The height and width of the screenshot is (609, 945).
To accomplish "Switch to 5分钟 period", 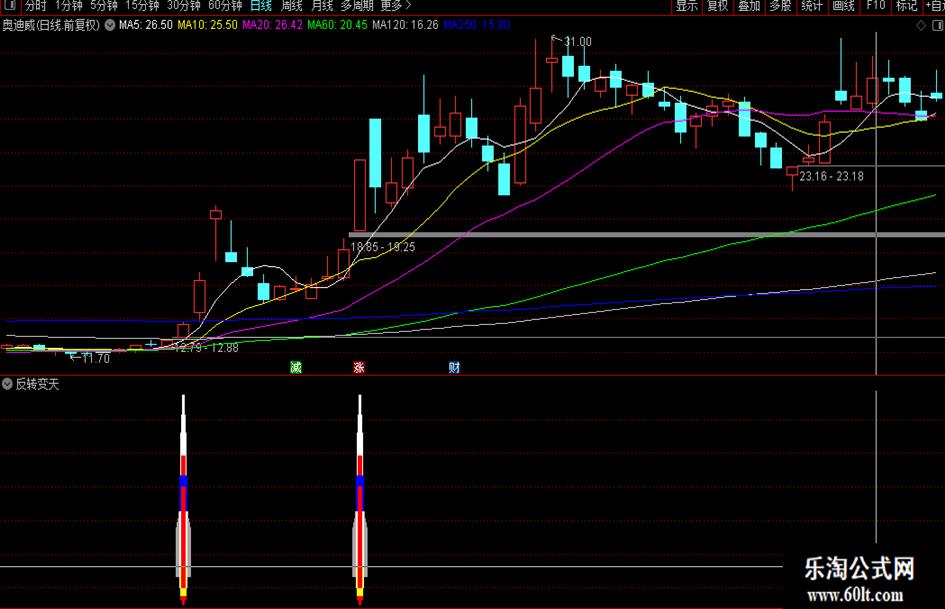I will pyautogui.click(x=104, y=5).
